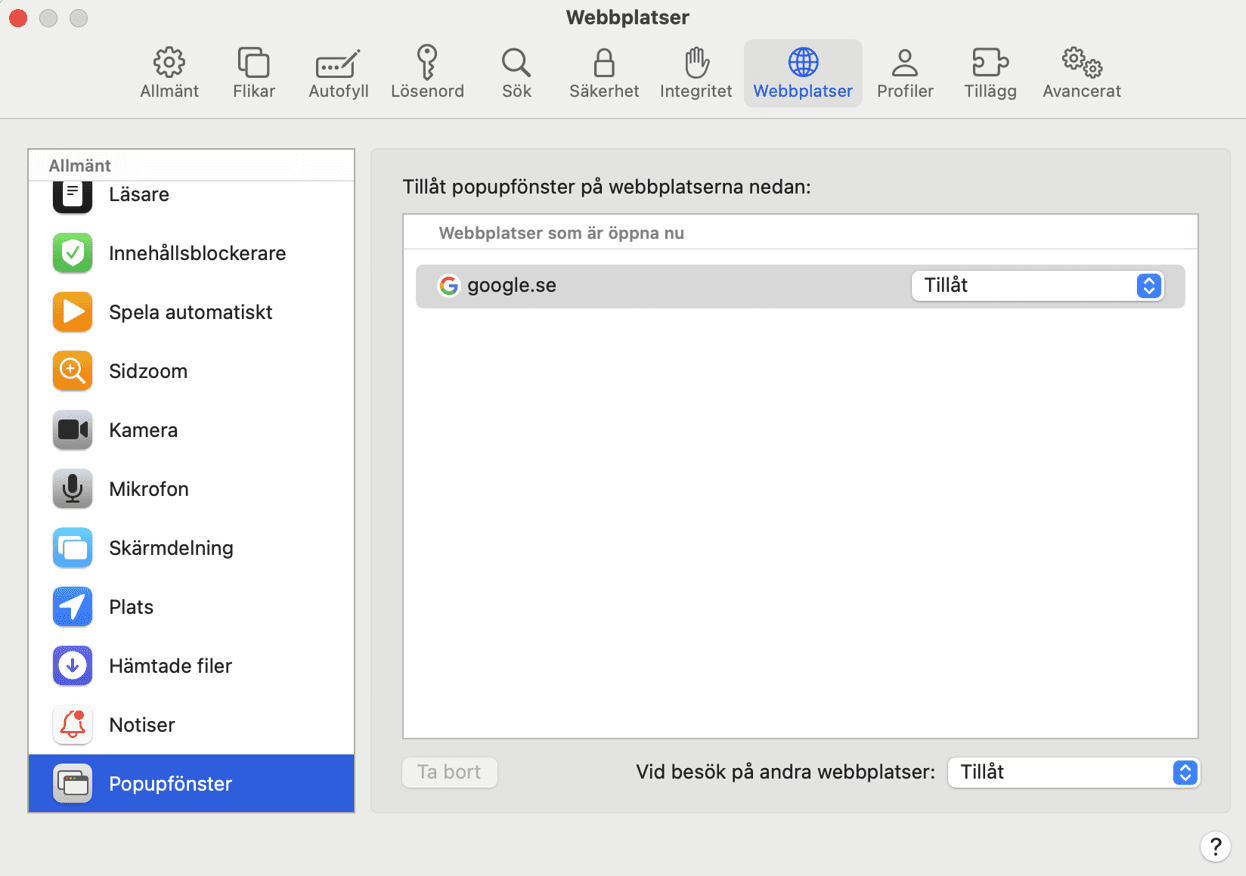Switch to the Autofyll tab label
Image resolution: width=1246 pixels, height=876 pixels.
338,91
